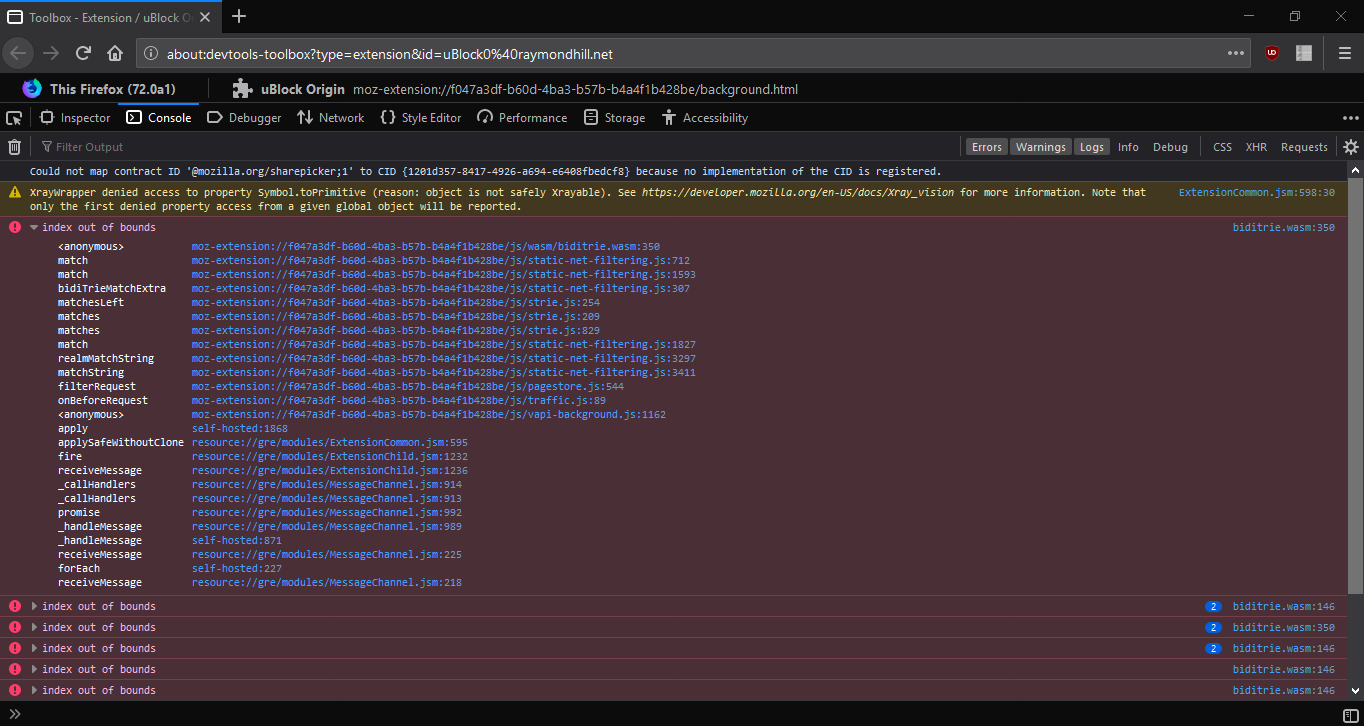Go to home page
The width and height of the screenshot is (1364, 726).
tap(115, 53)
